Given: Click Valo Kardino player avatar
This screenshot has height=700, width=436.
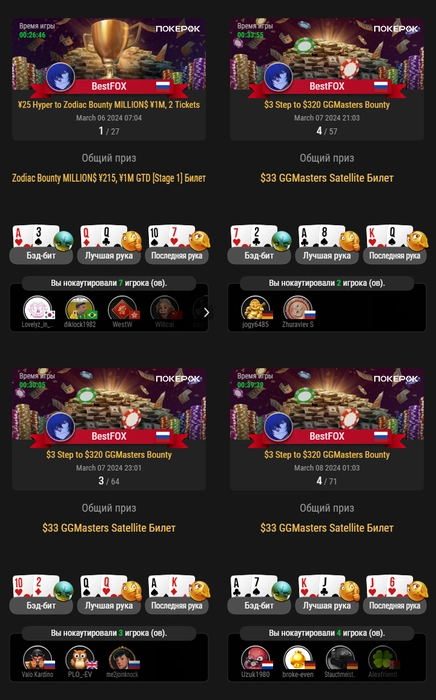Looking at the screenshot, I should 37,658.
